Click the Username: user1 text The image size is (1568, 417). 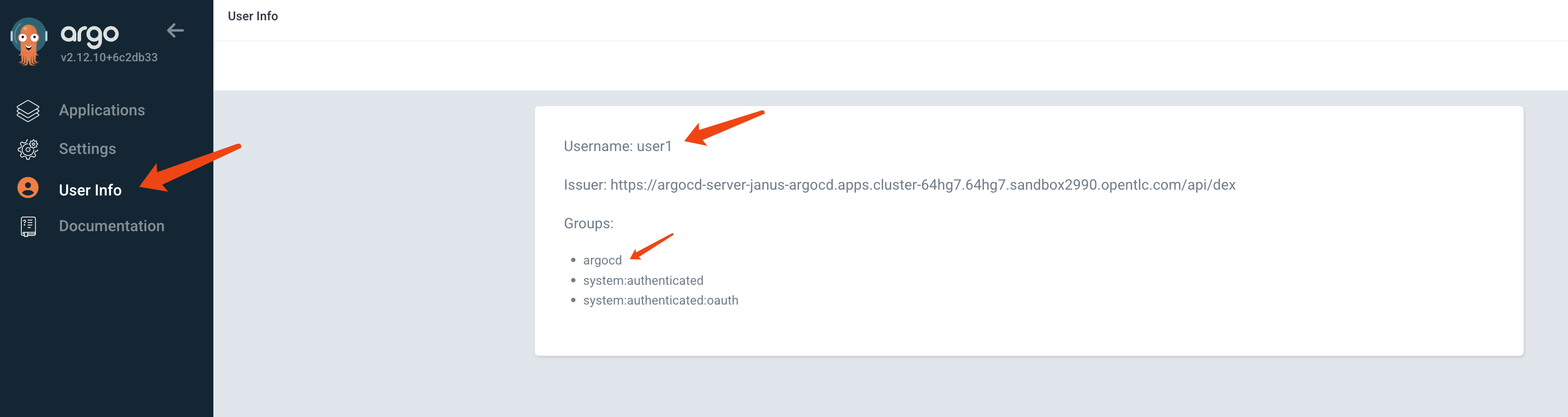coord(617,147)
